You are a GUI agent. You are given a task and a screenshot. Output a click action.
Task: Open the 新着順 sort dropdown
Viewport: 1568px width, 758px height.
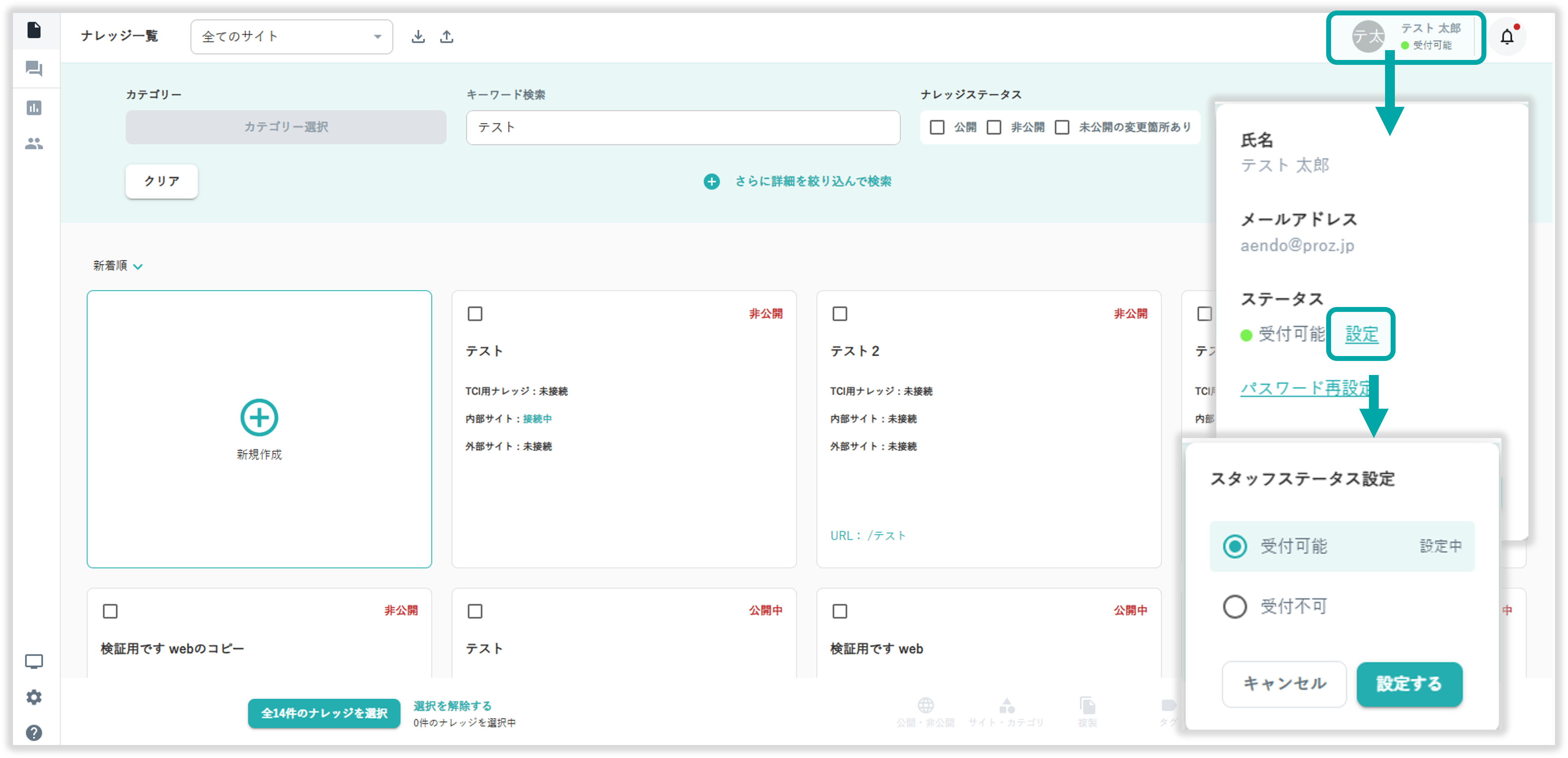coord(117,266)
